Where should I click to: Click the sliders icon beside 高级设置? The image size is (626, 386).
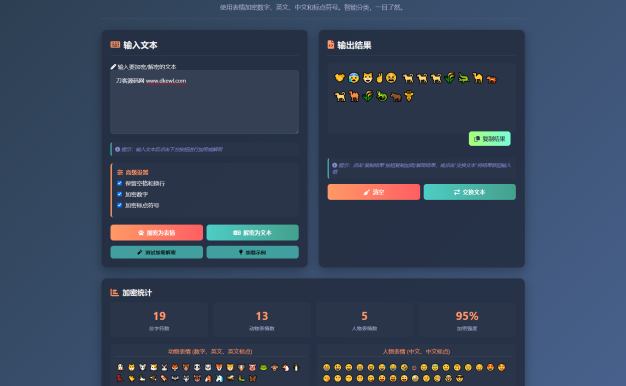point(120,172)
